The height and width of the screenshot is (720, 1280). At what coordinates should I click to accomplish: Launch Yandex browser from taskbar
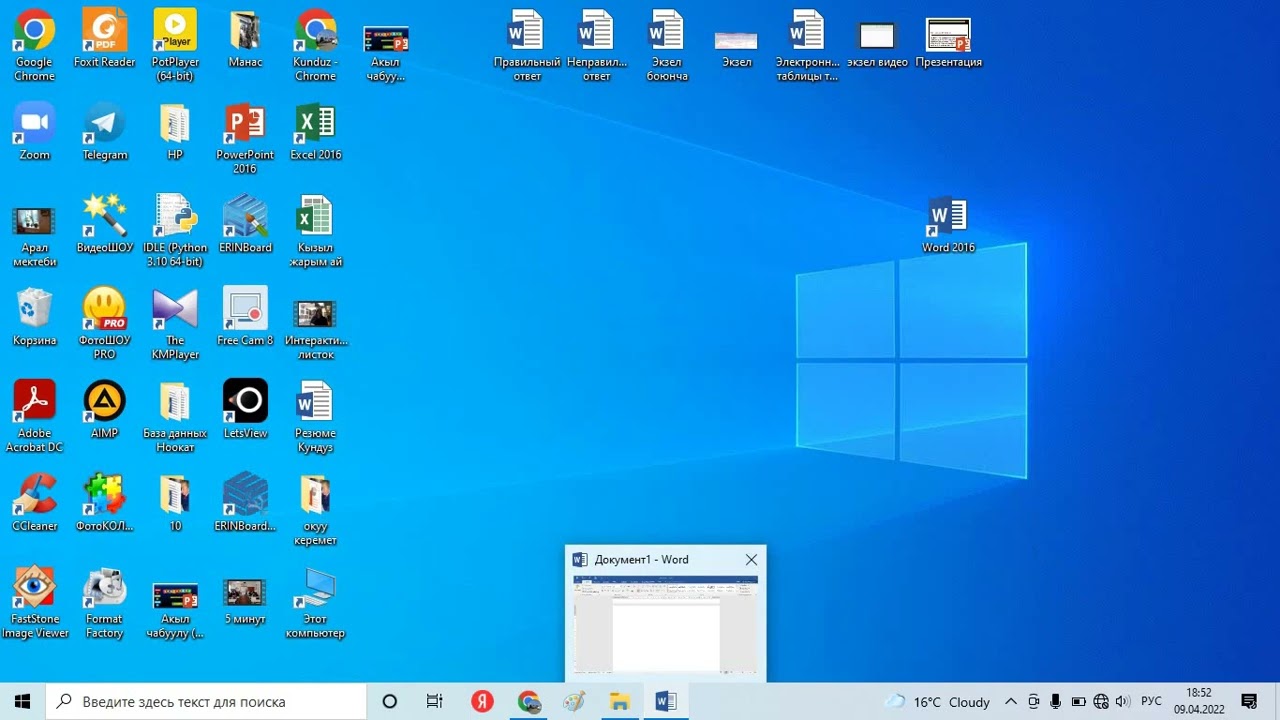pos(482,701)
